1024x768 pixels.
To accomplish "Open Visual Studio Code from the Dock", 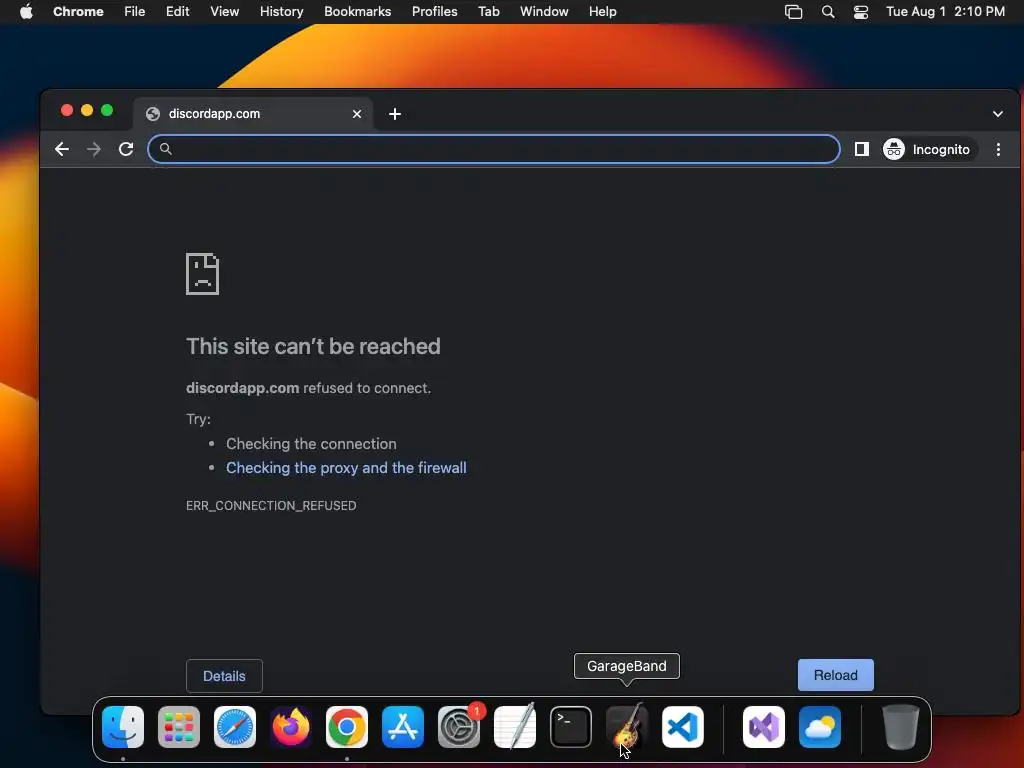I will pyautogui.click(x=682, y=727).
